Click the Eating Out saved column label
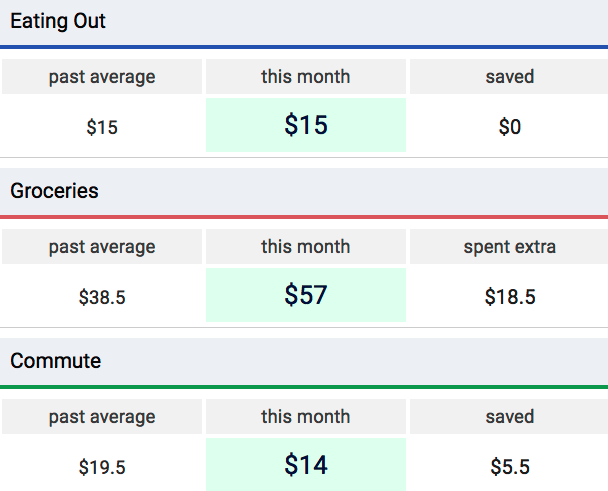Viewport: 608px width, 491px height. [510, 77]
